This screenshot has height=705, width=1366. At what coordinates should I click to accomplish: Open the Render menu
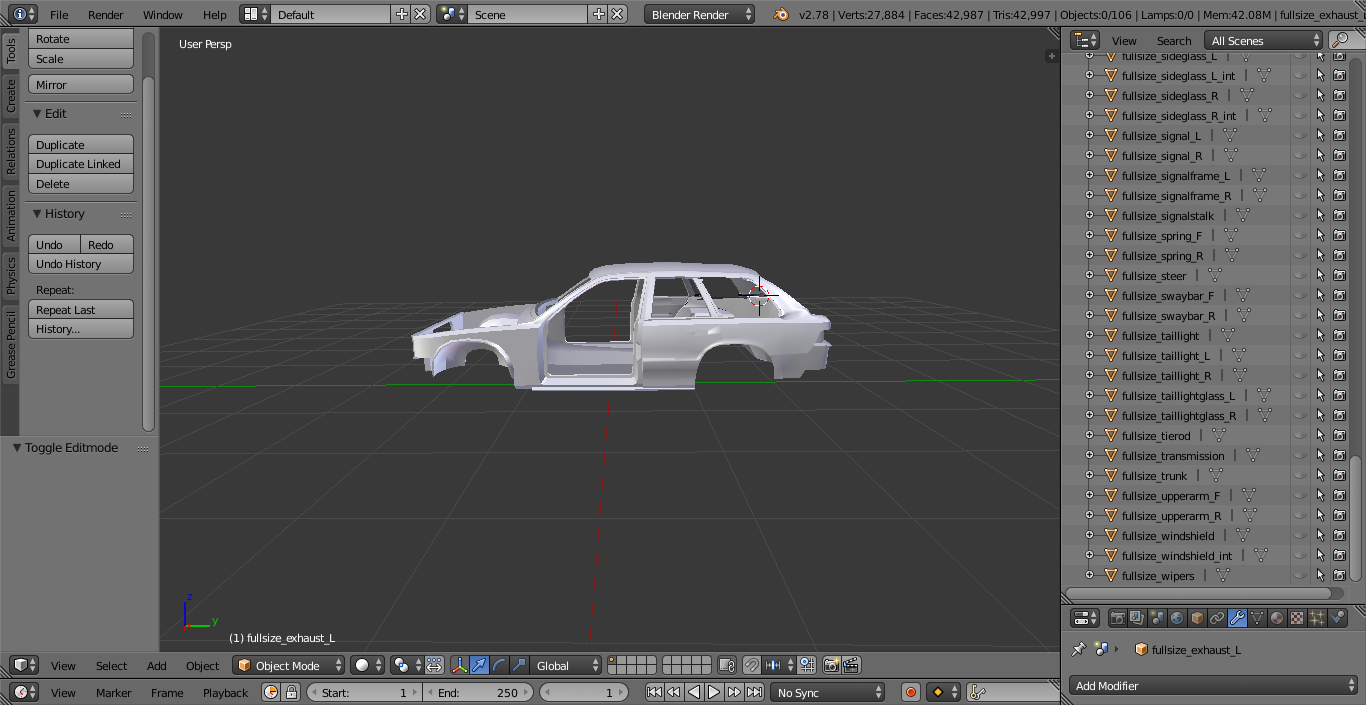pyautogui.click(x=106, y=15)
